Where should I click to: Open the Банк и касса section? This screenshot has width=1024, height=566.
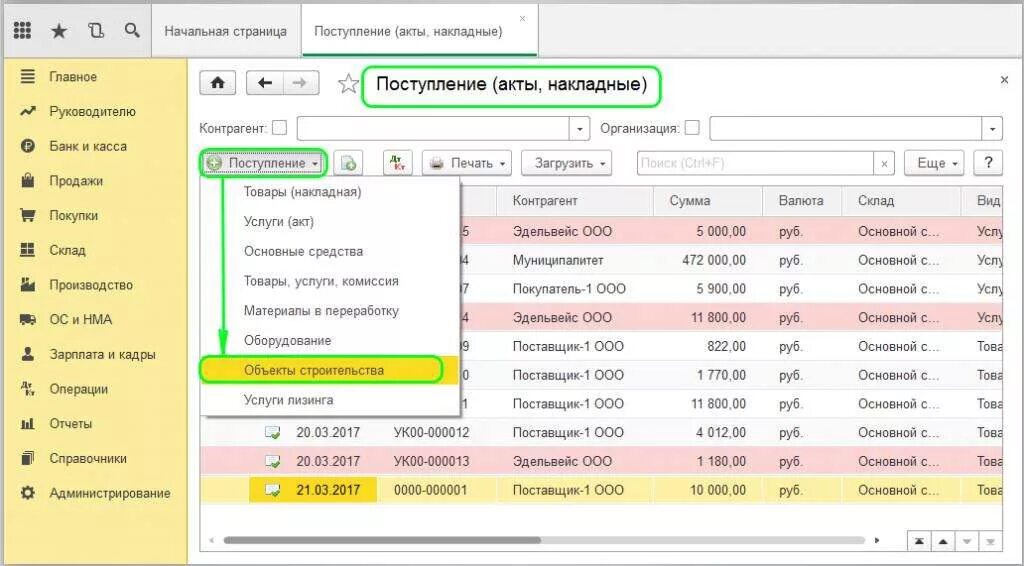88,146
